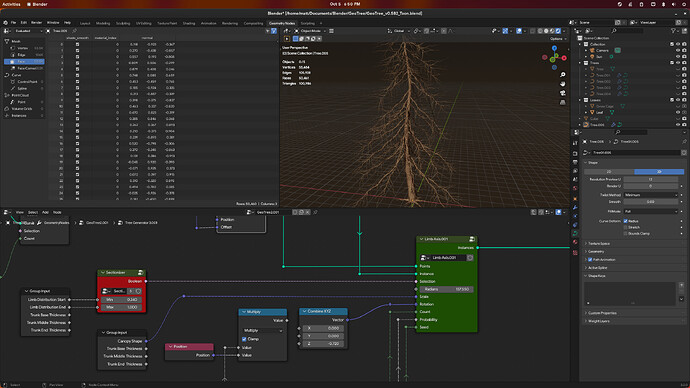Switch to the Layout workspace tab

pyautogui.click(x=85, y=23)
